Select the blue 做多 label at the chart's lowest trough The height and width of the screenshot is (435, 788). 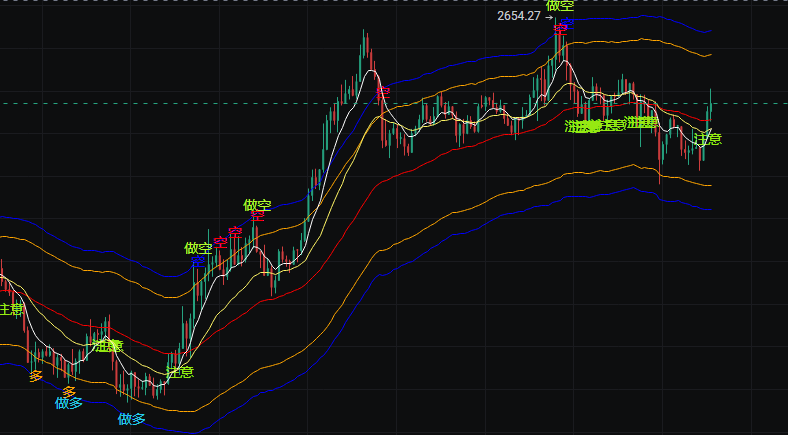click(132, 419)
